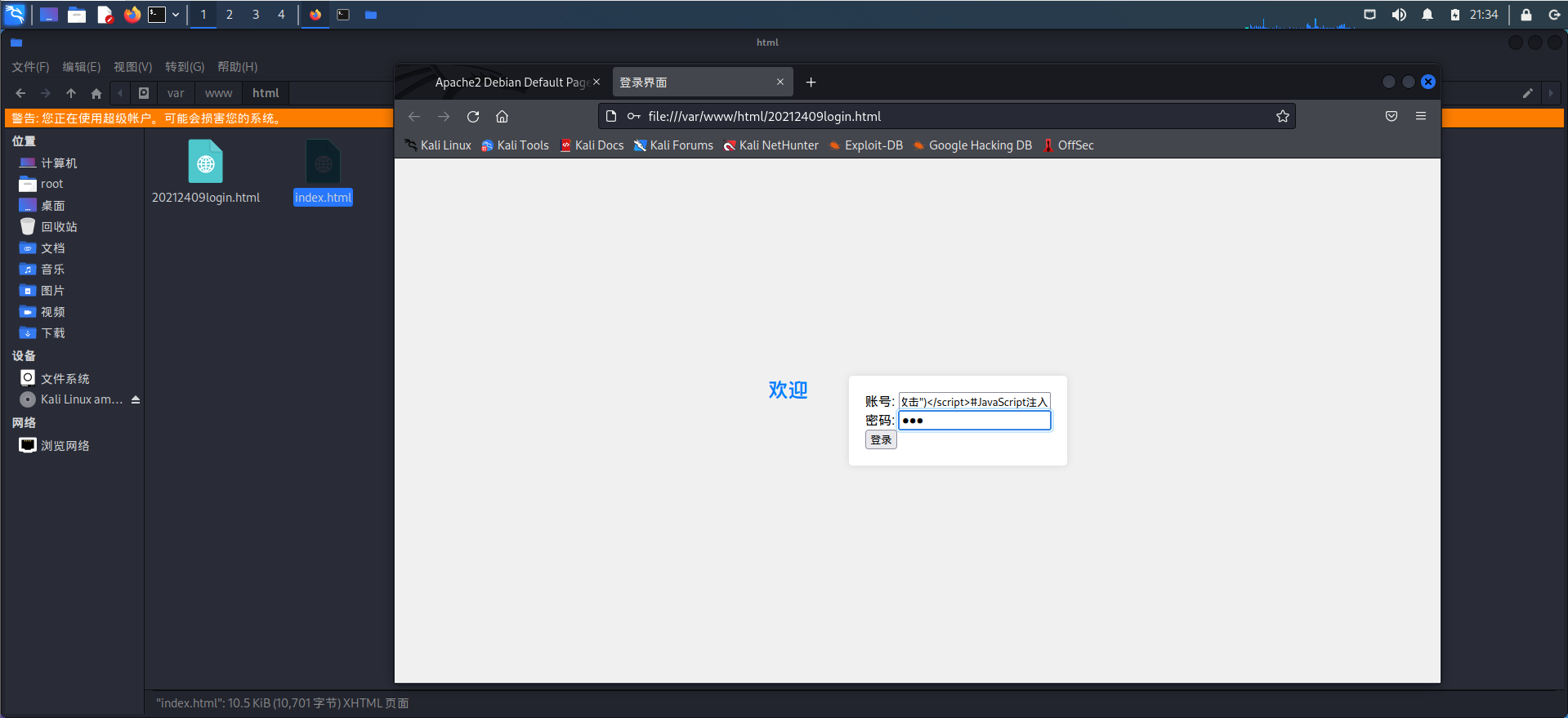Click the 账号 username input field

click(975, 402)
